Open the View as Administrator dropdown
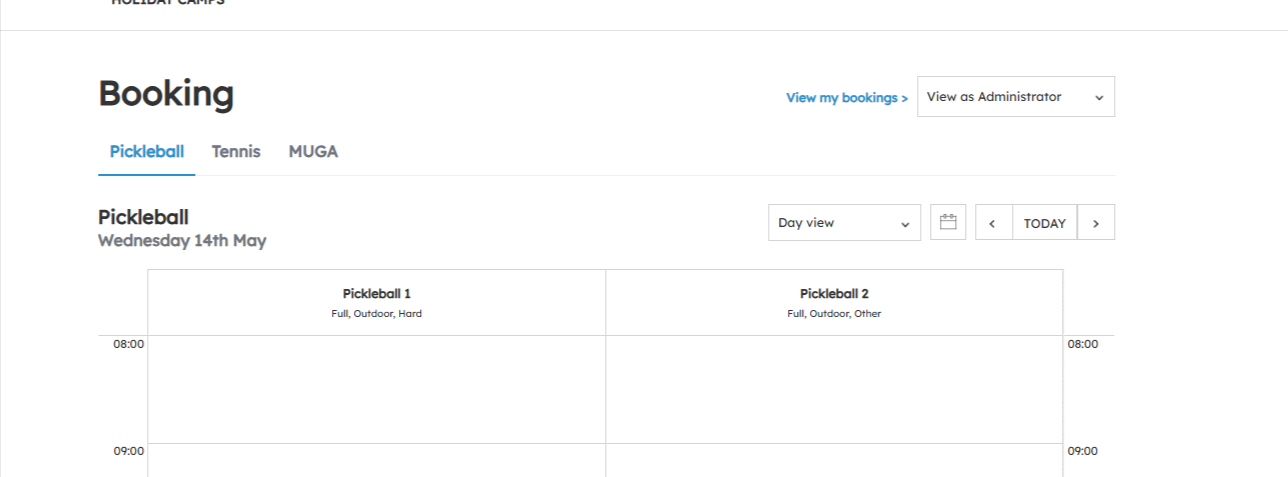 click(1015, 97)
